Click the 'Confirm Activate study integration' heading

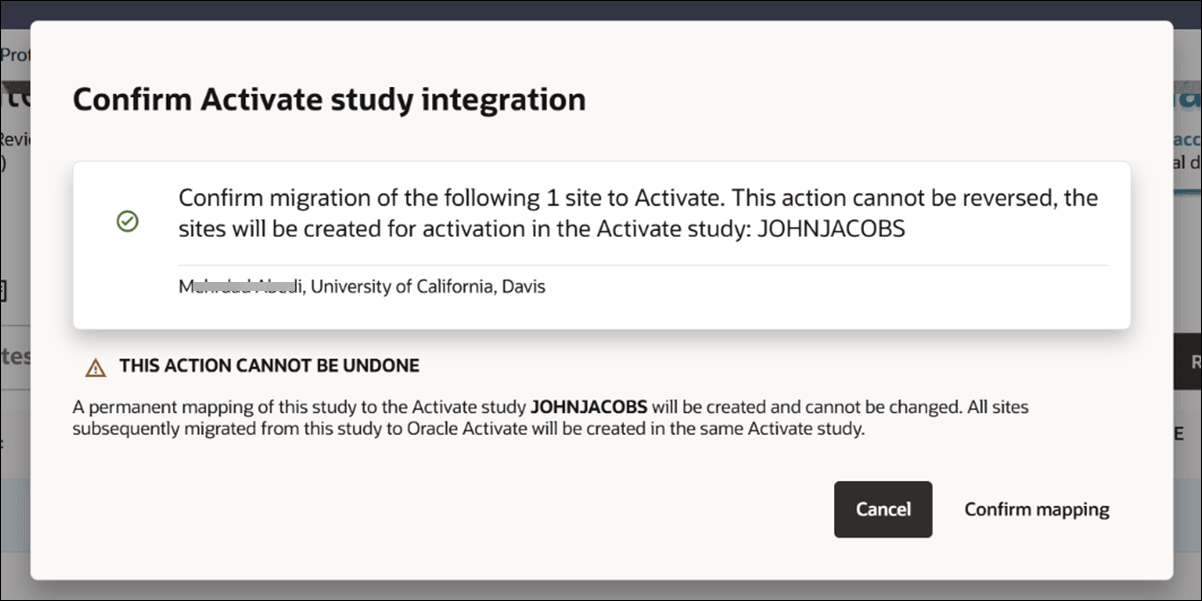pyautogui.click(x=329, y=100)
